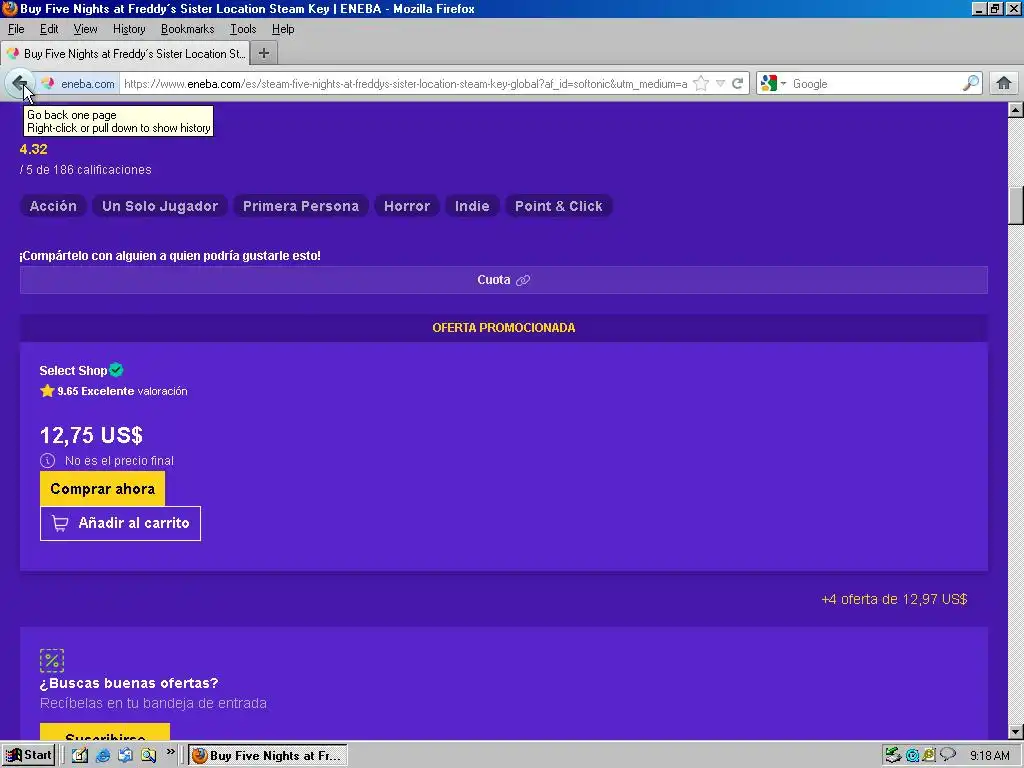Click the star icon by 9.65 rating

47,391
